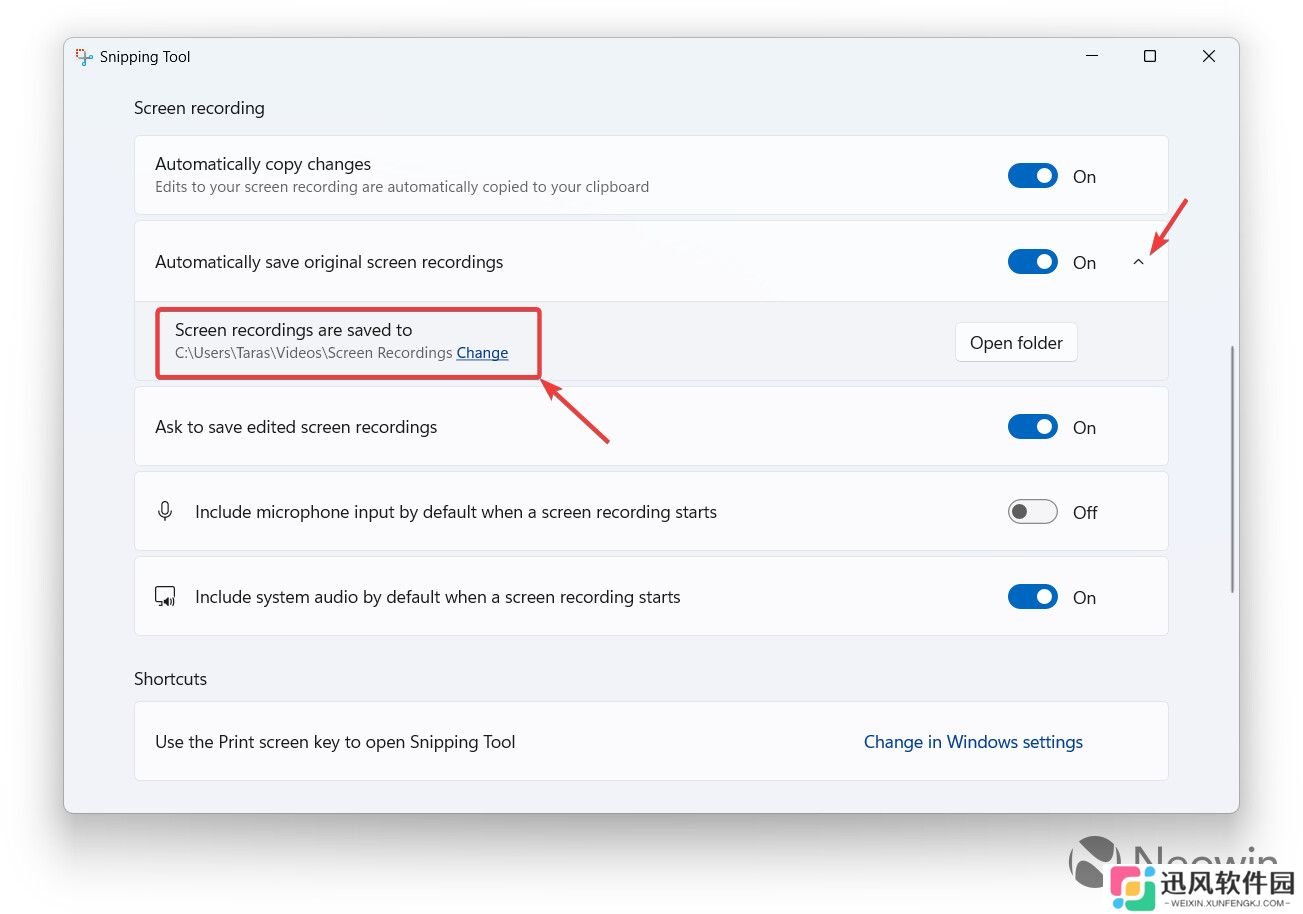Click the Print screen key shortcut row
The image size is (1303, 914).
point(651,741)
